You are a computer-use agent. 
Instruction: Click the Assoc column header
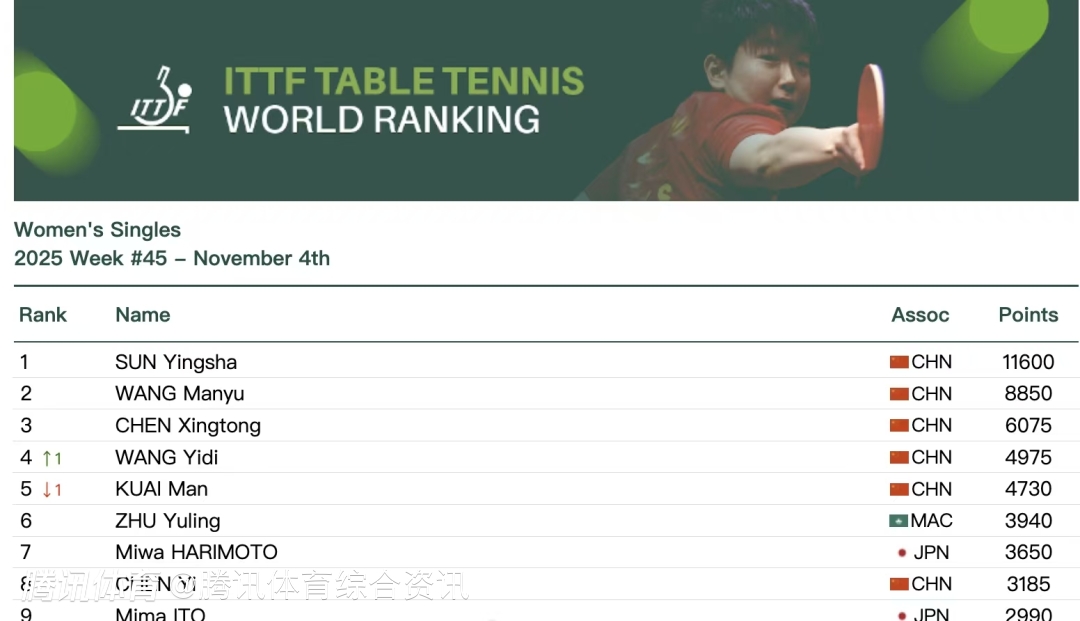point(920,315)
